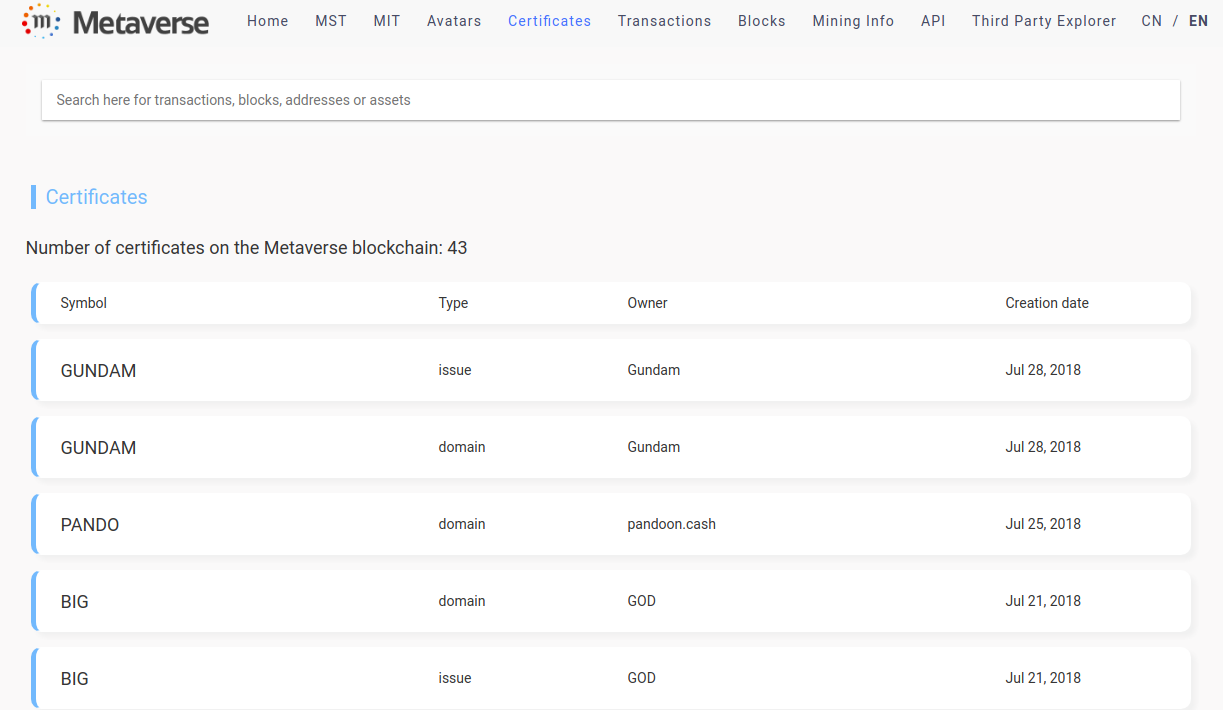Screen dimensions: 1223x710
Task: Click Jul 28, 2018 in GUNDAM issue row
Action: 1043,370
